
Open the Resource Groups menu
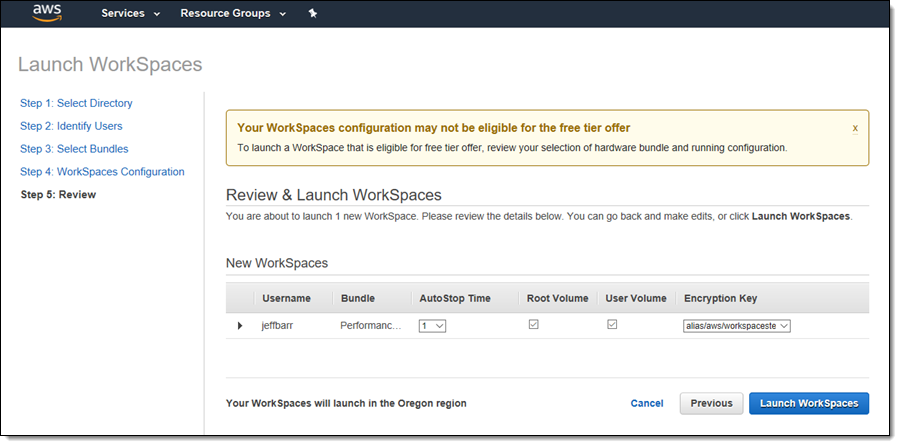(x=233, y=14)
